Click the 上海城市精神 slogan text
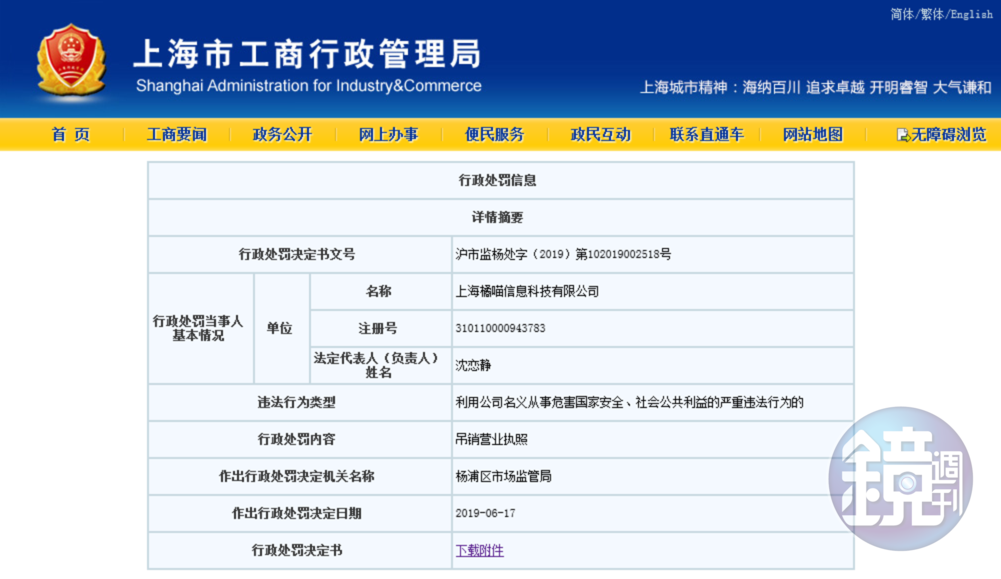This screenshot has width=1001, height=579. click(x=815, y=87)
